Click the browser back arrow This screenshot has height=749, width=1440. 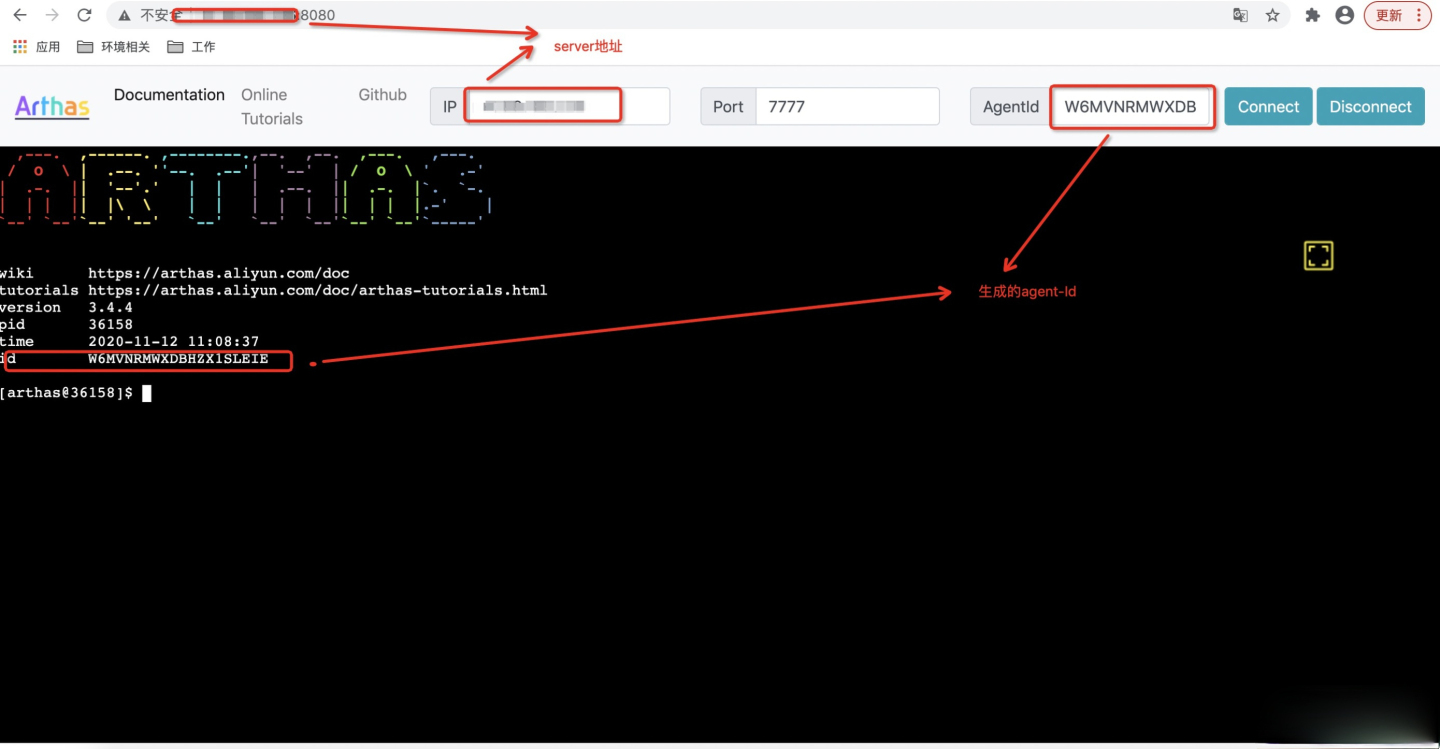pyautogui.click(x=20, y=15)
